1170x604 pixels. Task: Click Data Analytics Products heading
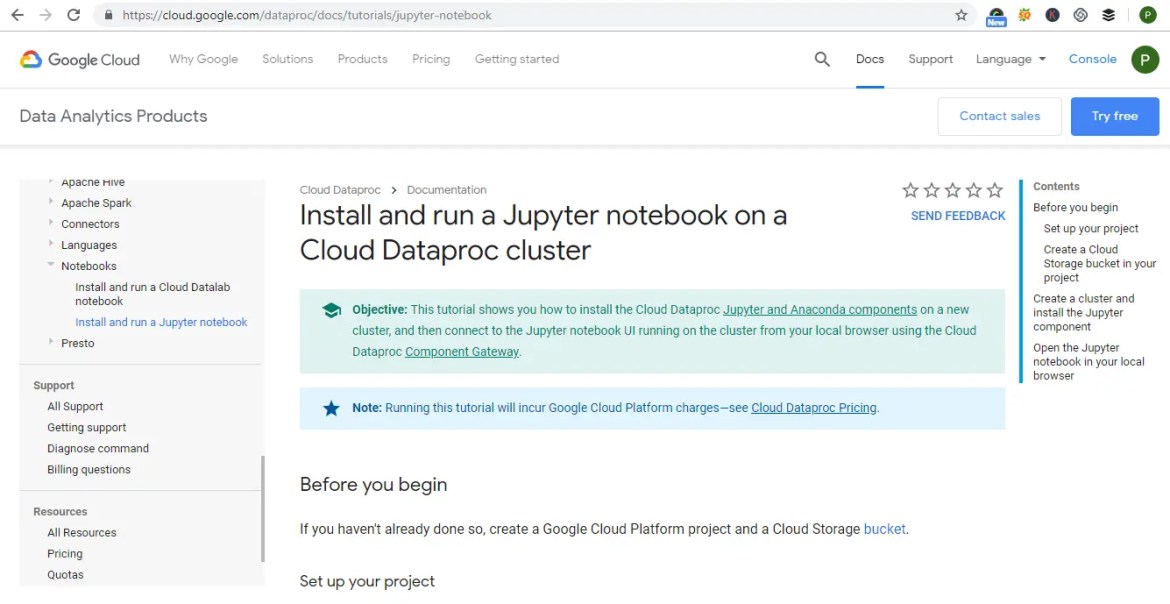click(x=113, y=116)
